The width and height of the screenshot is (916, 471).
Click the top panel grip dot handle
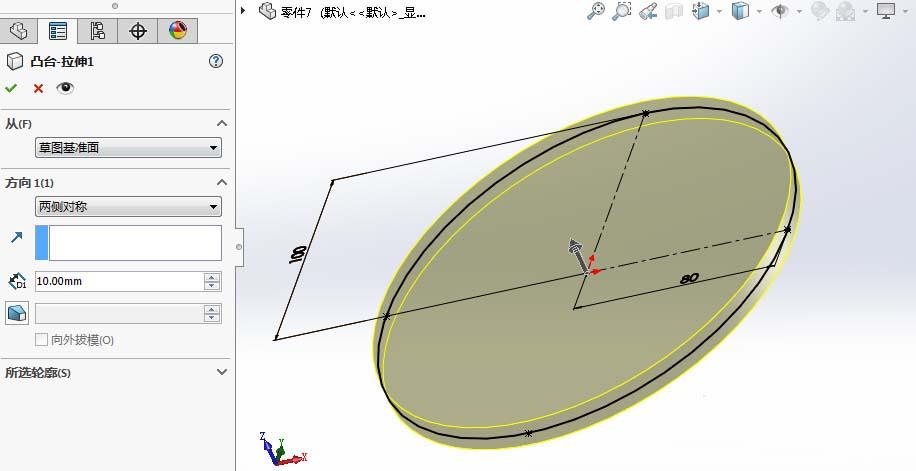tap(115, 6)
